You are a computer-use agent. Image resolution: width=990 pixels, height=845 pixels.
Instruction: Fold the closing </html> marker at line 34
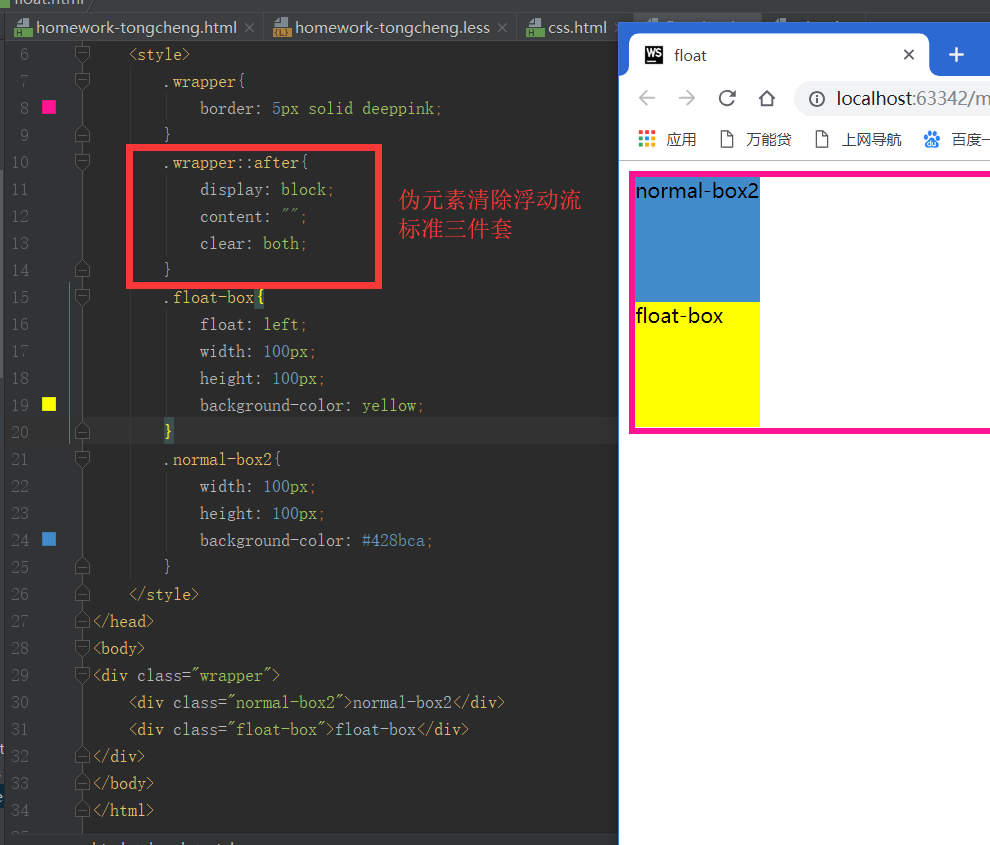(82, 810)
